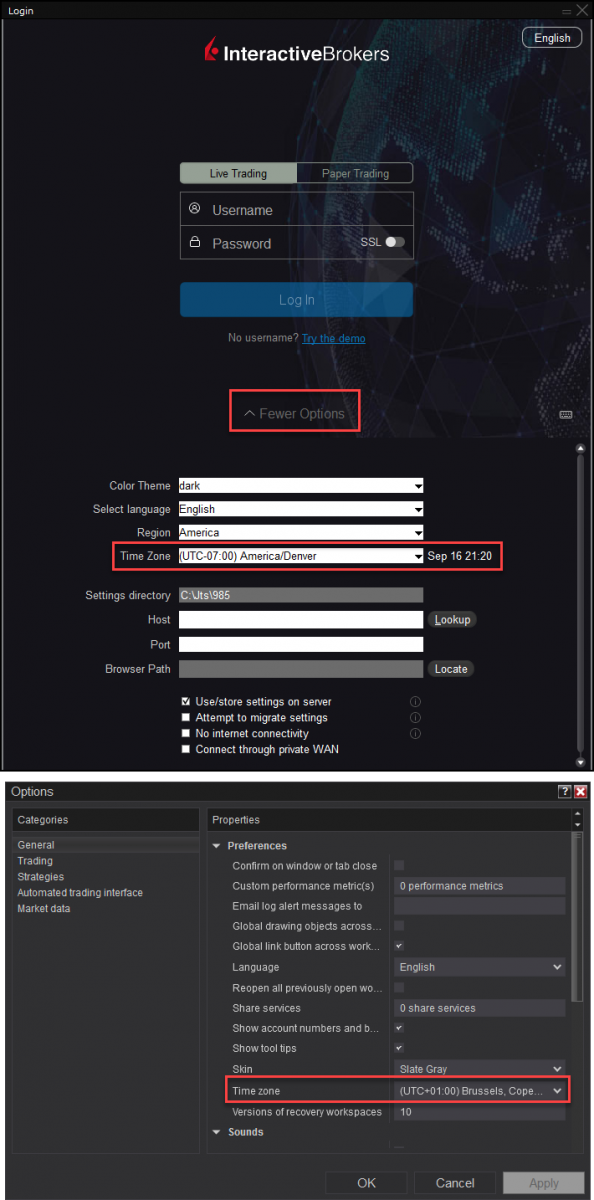Click the Host input field
Image resolution: width=594 pixels, height=1200 pixels.
tap(301, 620)
